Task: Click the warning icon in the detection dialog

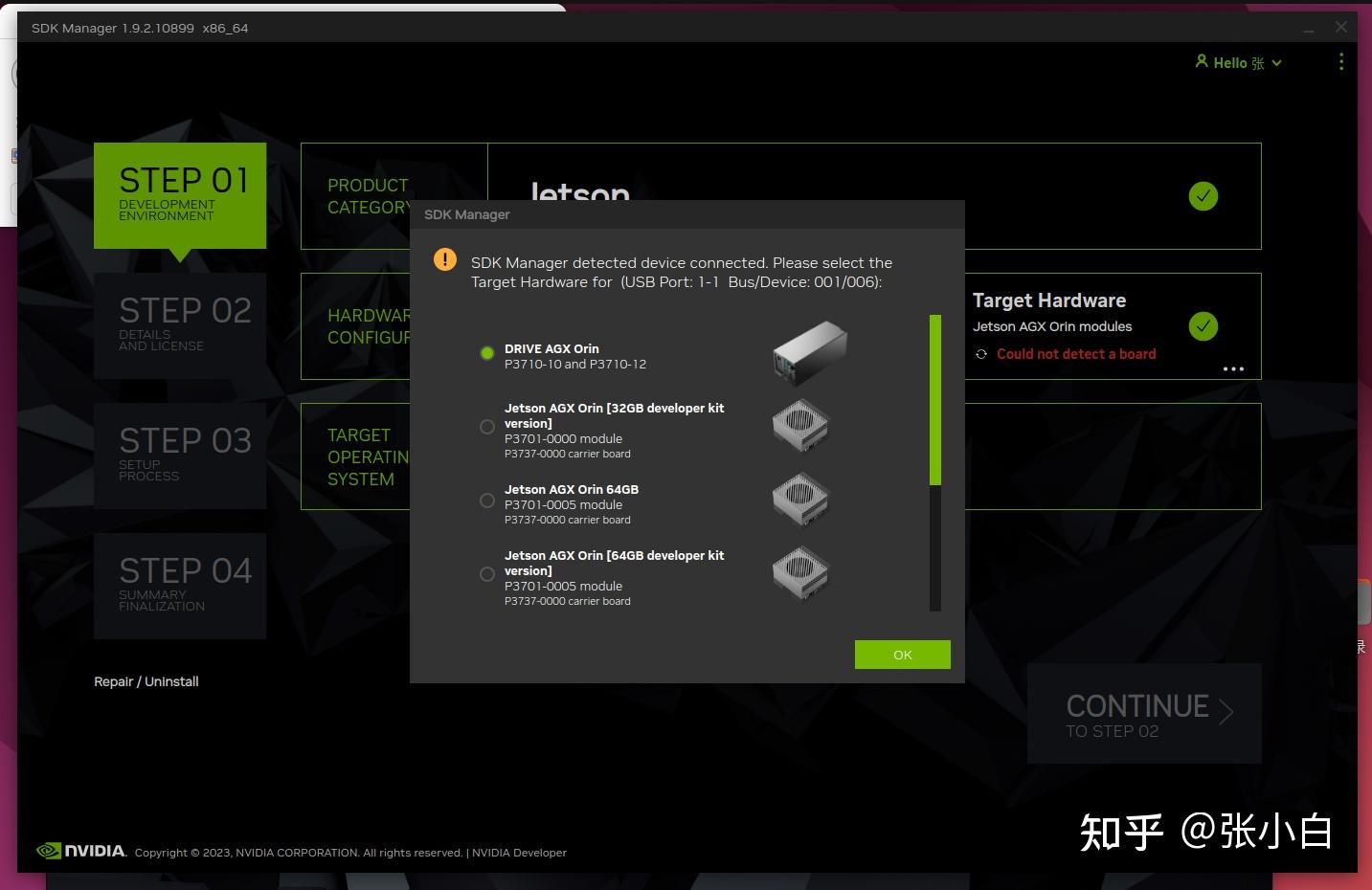Action: [x=444, y=258]
